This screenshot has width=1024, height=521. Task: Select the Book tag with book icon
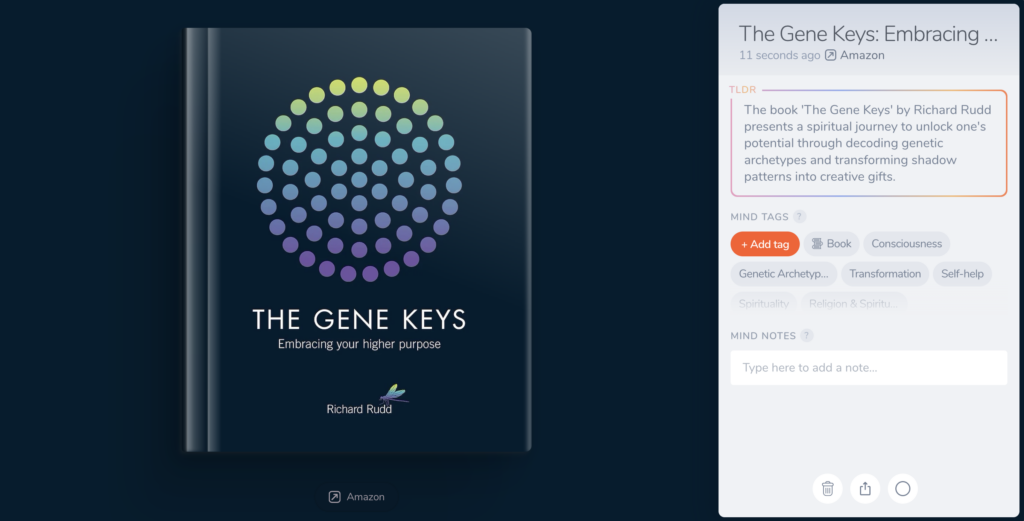pos(830,244)
